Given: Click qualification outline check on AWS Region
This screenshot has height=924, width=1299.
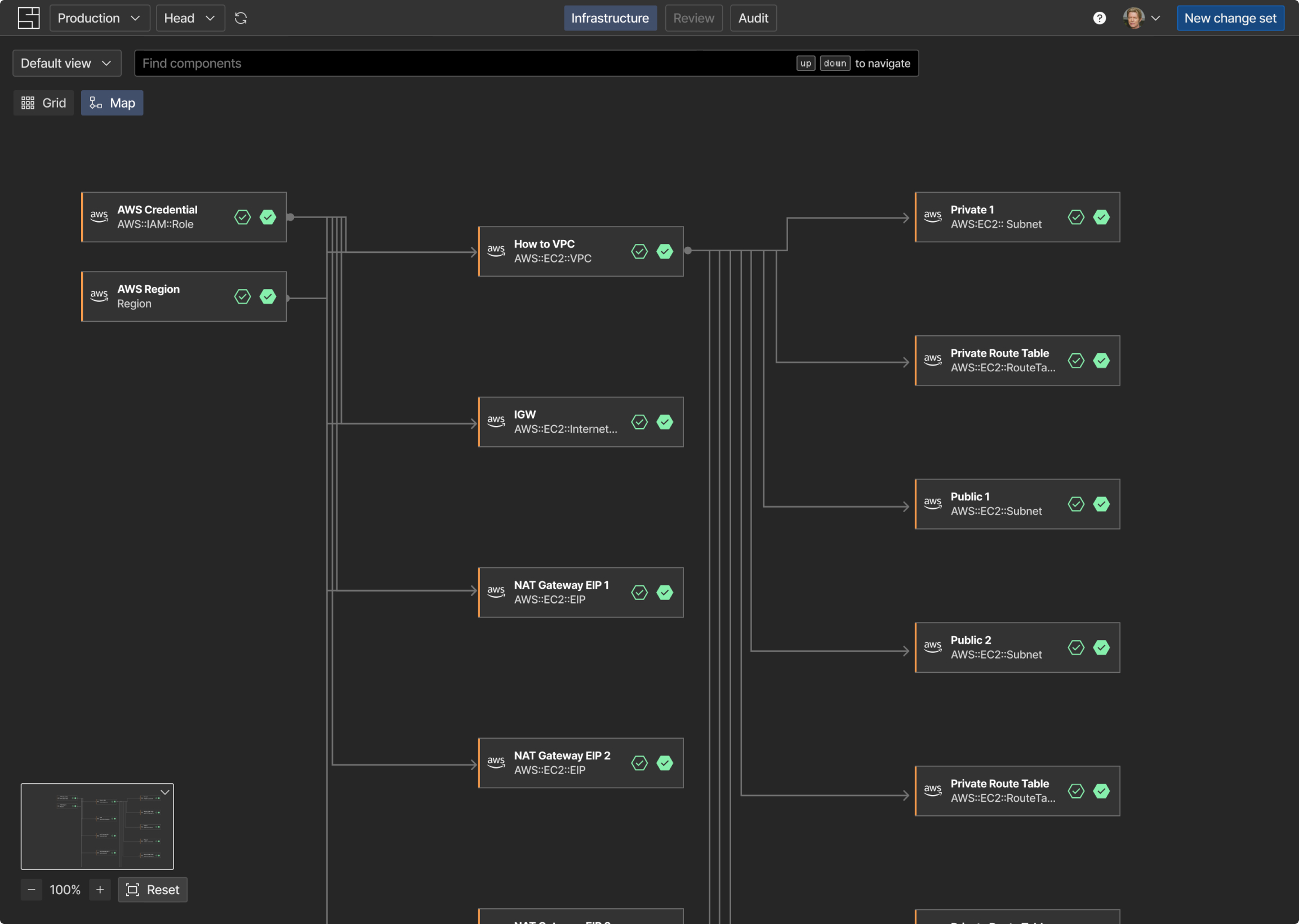Looking at the screenshot, I should tap(242, 296).
